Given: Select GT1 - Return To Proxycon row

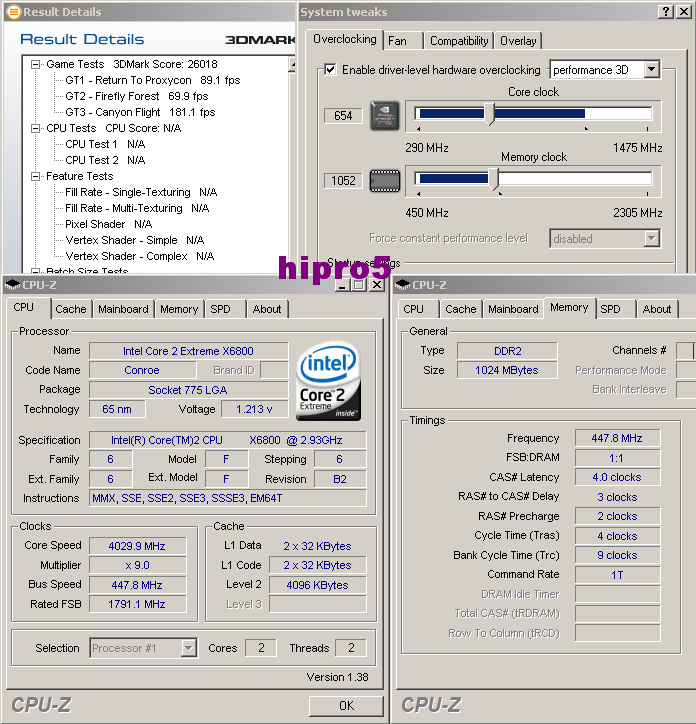Looking at the screenshot, I should (153, 80).
